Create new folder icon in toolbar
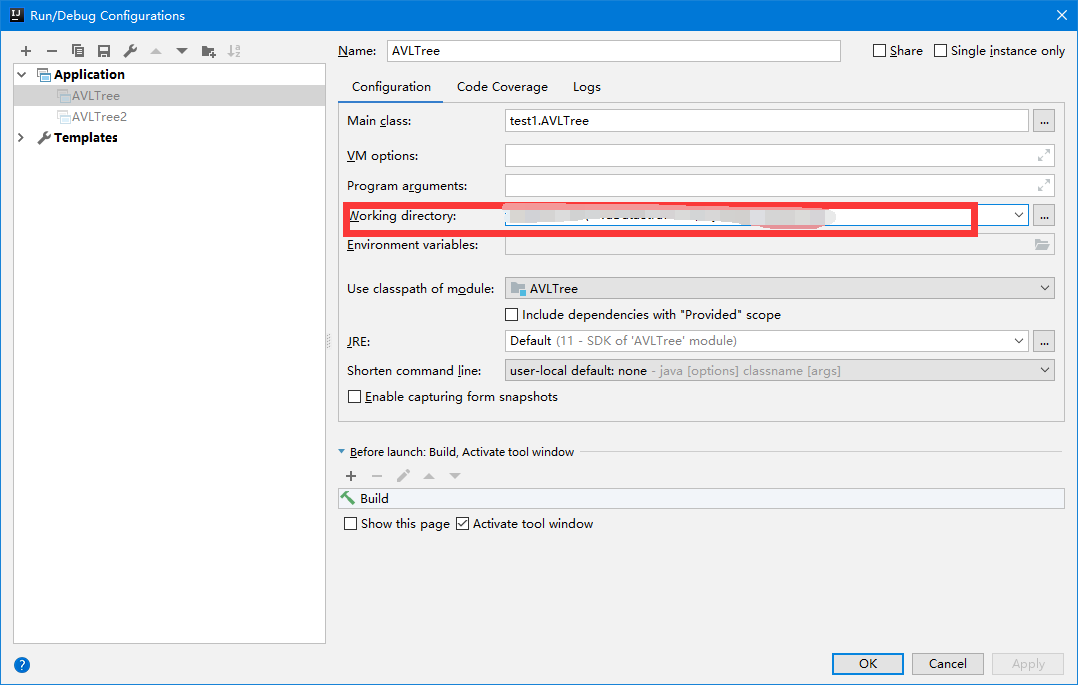Screen dimensions: 1078x685 tap(208, 51)
